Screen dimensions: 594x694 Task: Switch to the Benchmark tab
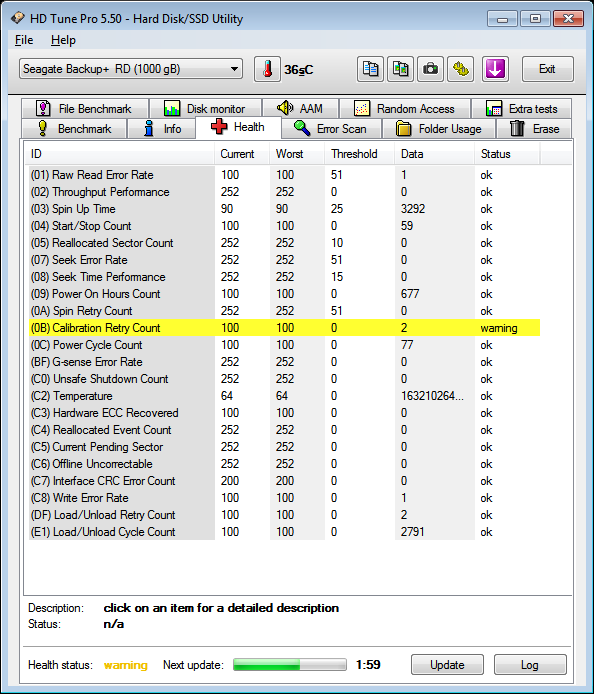tap(74, 129)
